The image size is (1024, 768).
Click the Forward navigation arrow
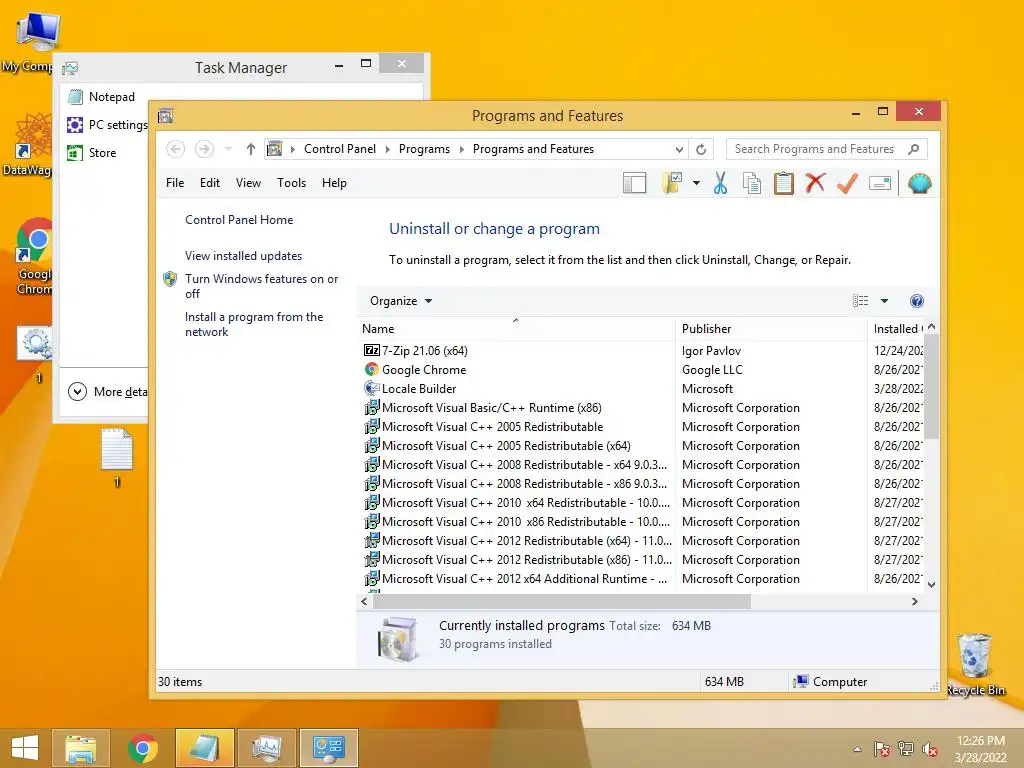(204, 150)
